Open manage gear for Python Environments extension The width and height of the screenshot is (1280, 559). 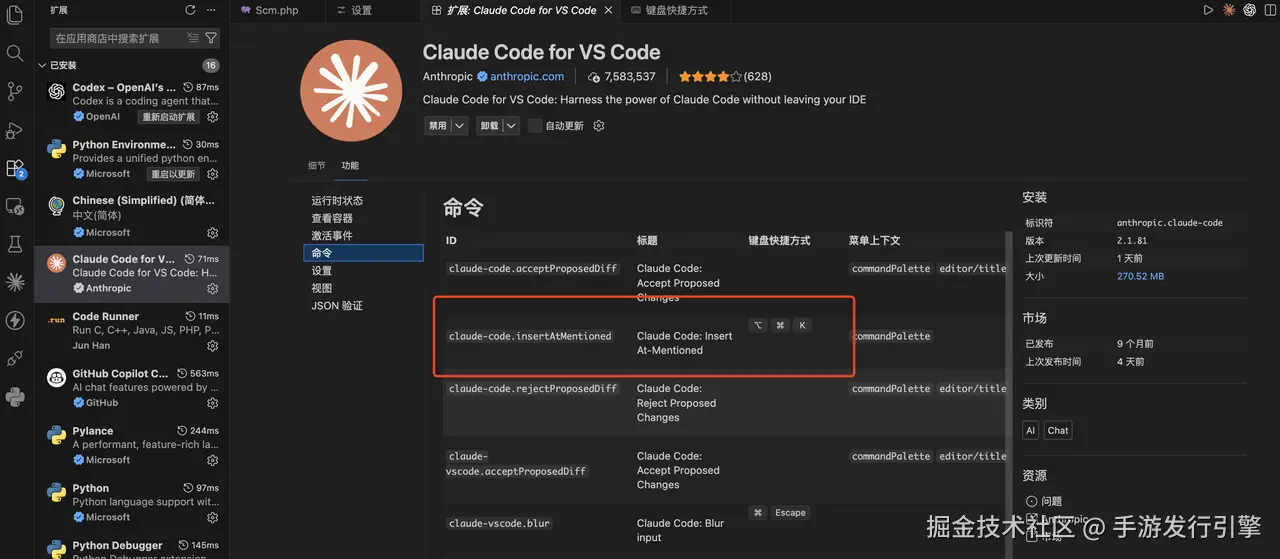pos(212,174)
